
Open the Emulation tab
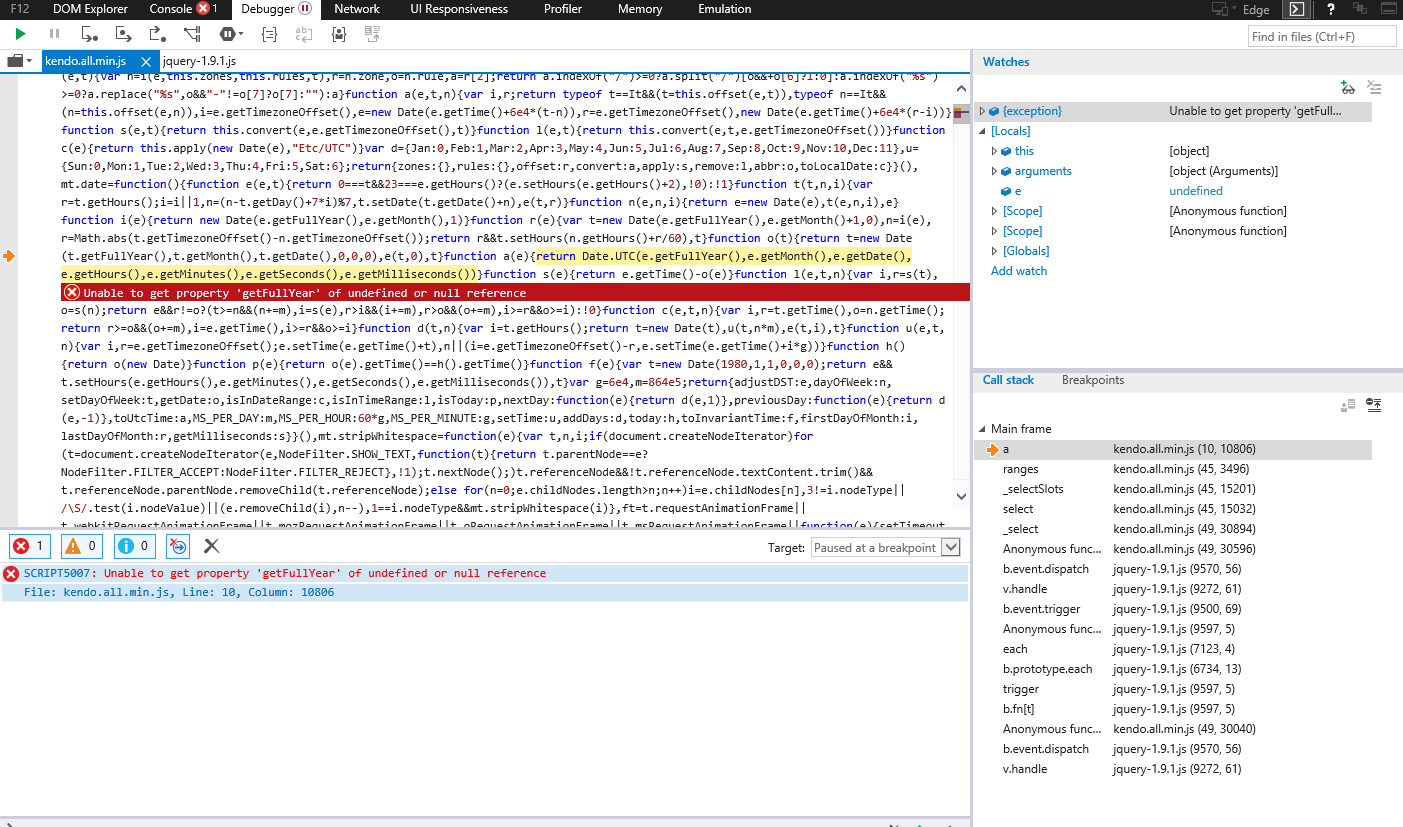point(725,9)
